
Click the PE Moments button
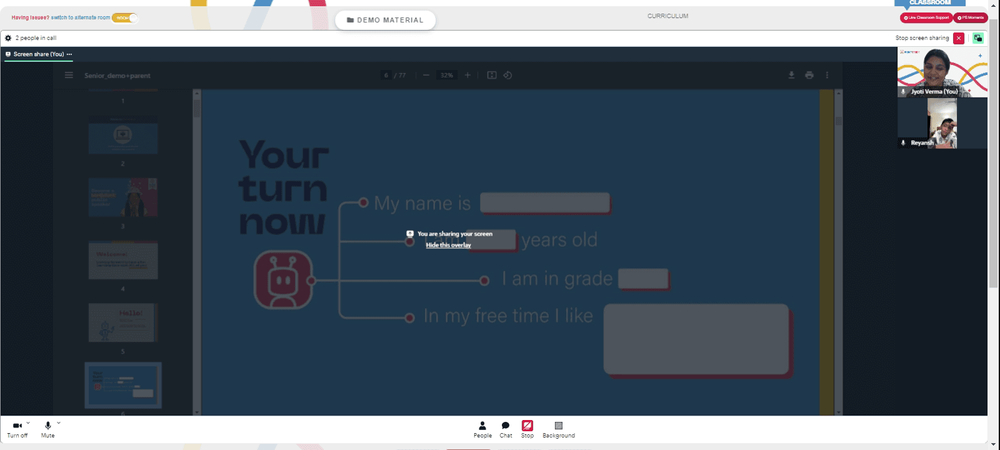(970, 18)
